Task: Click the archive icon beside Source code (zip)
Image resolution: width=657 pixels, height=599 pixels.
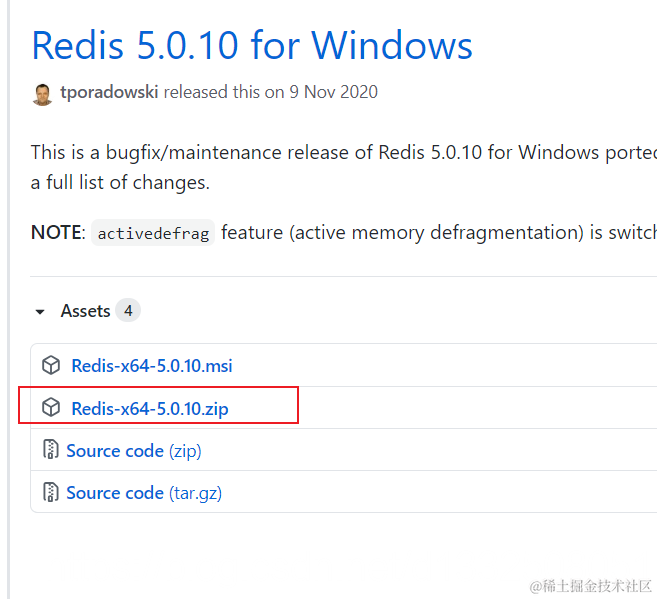Action: coord(51,450)
